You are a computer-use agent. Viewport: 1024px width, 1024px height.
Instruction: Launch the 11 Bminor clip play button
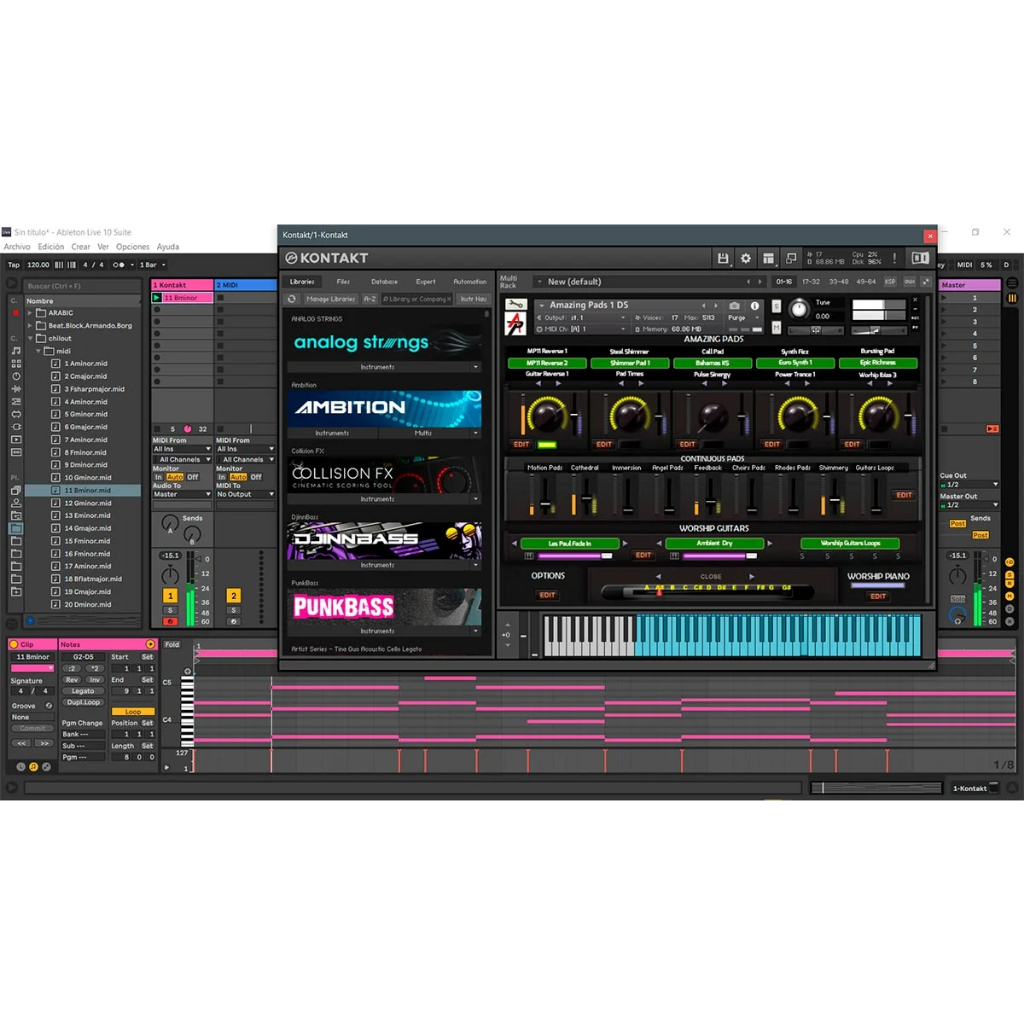pos(157,298)
